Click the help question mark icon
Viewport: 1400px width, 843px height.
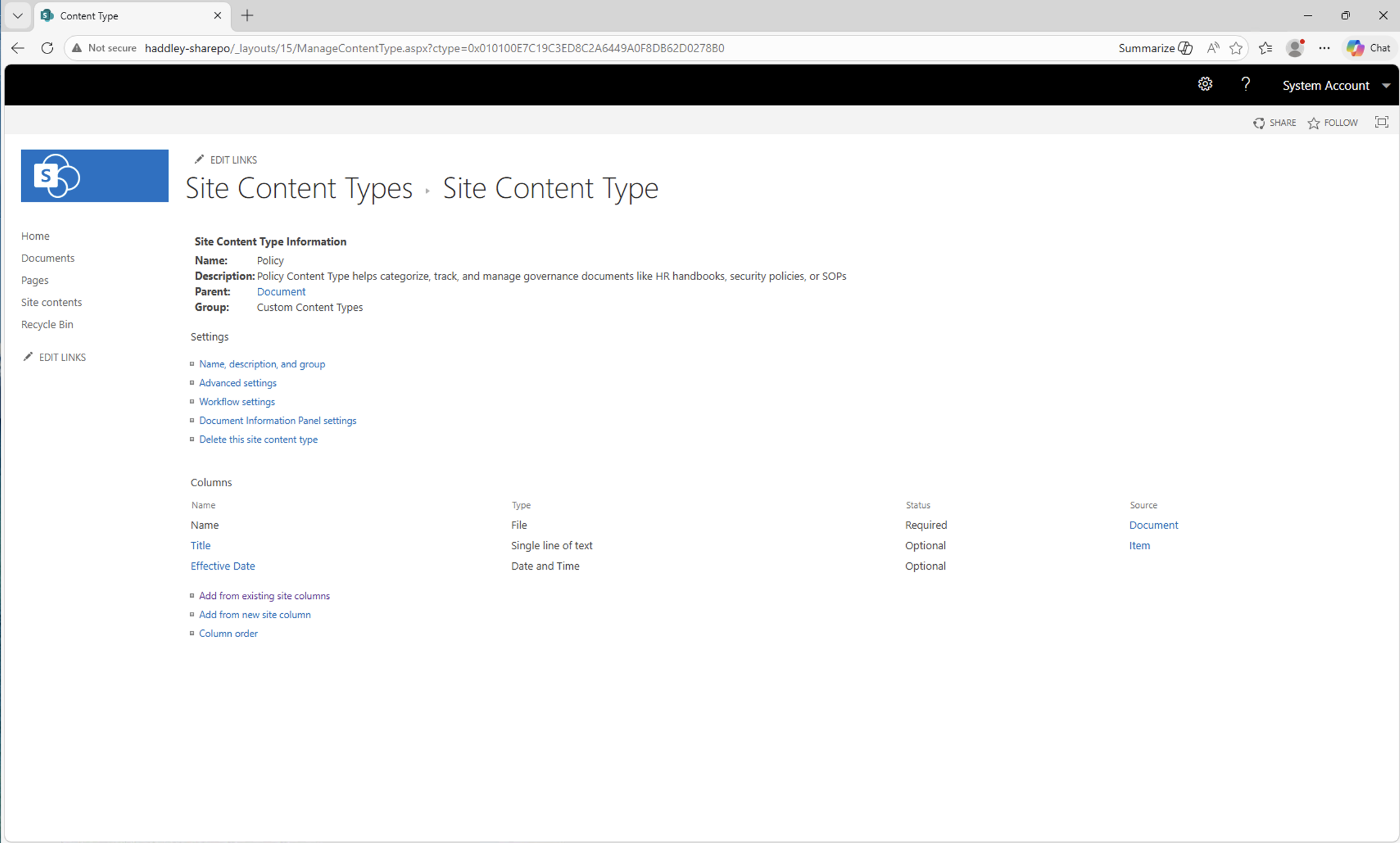1245,85
